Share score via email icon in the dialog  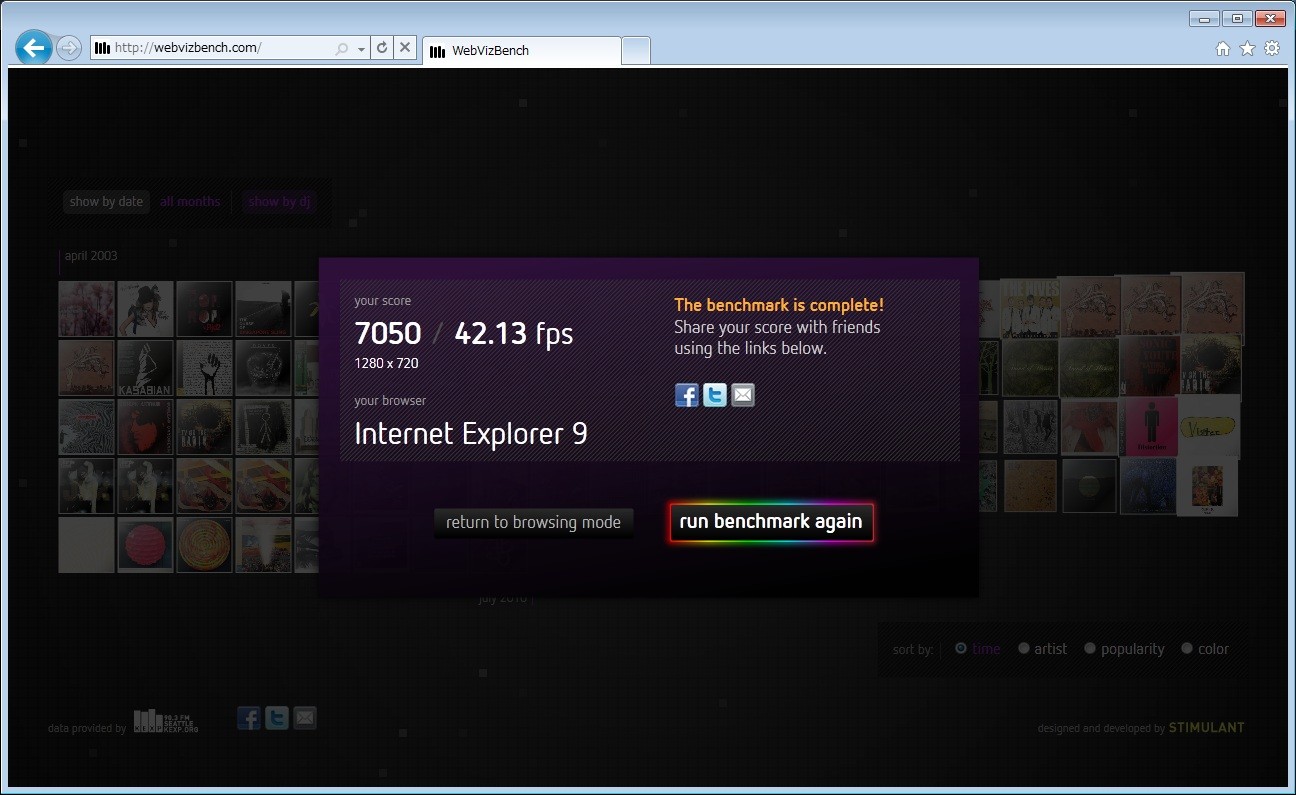743,395
